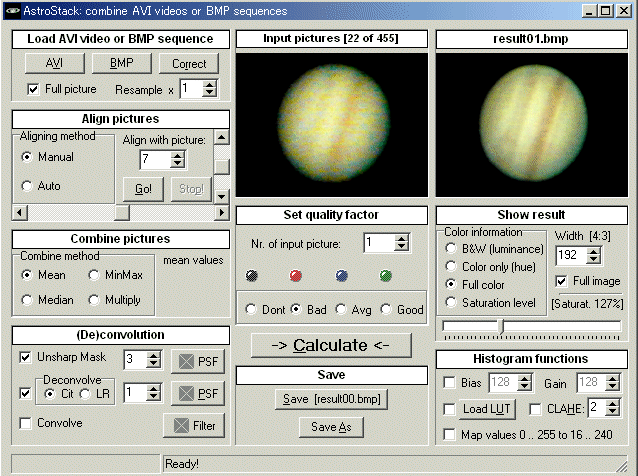This screenshot has height=476, width=638.
Task: Click the Correct button
Action: (189, 63)
